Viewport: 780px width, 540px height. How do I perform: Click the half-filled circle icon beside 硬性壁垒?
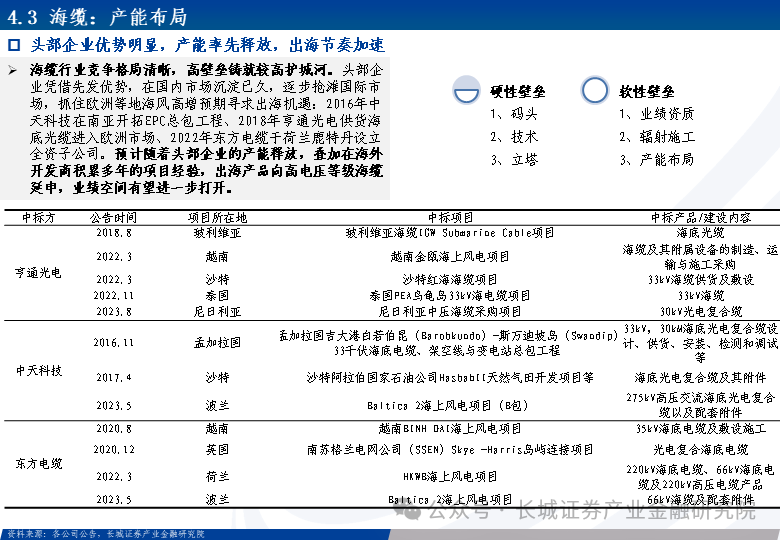pyautogui.click(x=466, y=90)
